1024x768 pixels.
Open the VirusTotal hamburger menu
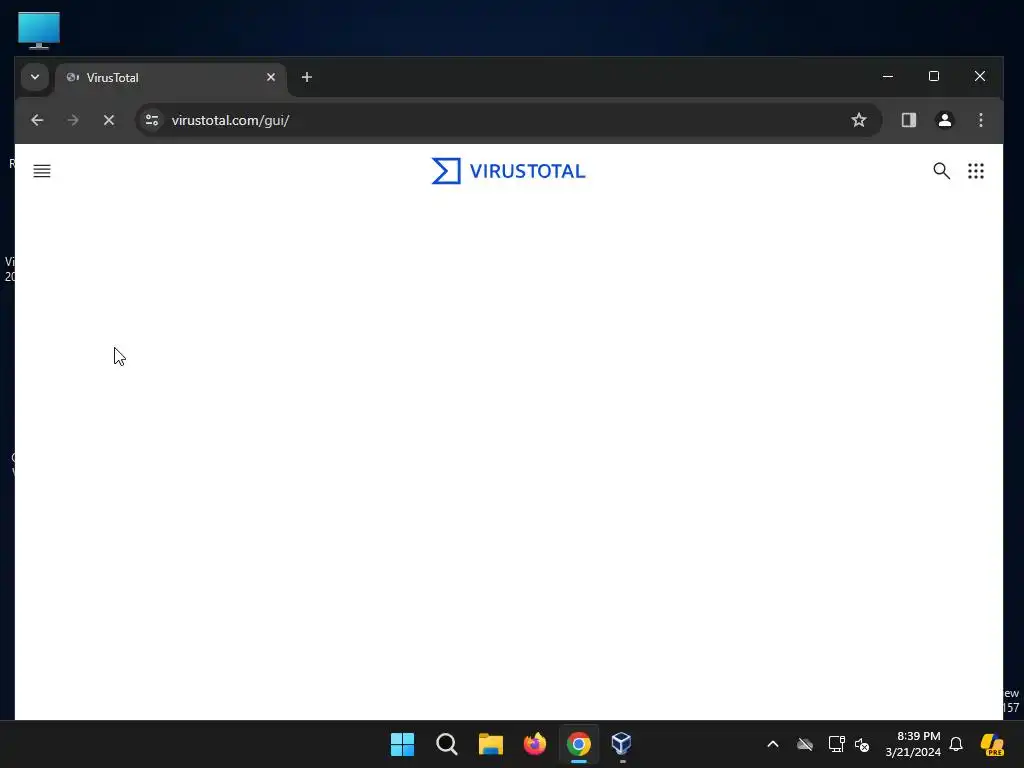point(42,171)
